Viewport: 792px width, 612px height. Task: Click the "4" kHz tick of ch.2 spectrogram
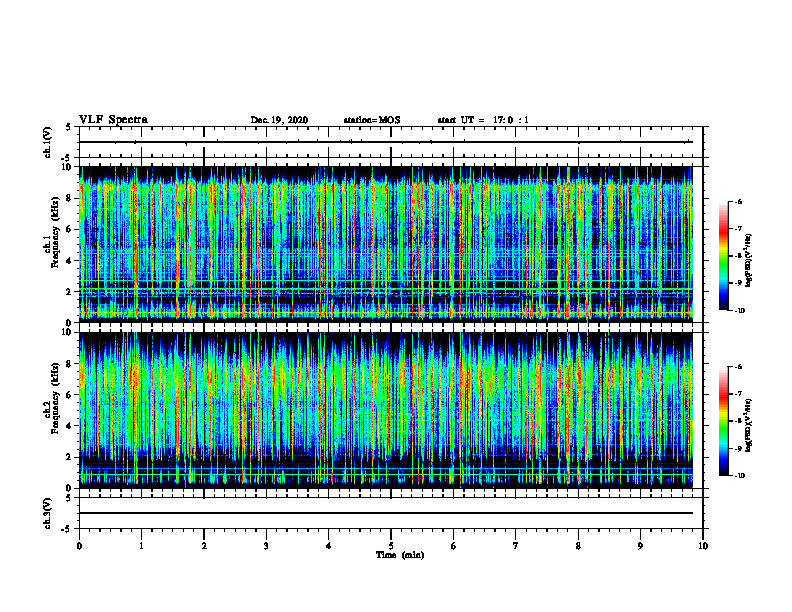pos(70,426)
